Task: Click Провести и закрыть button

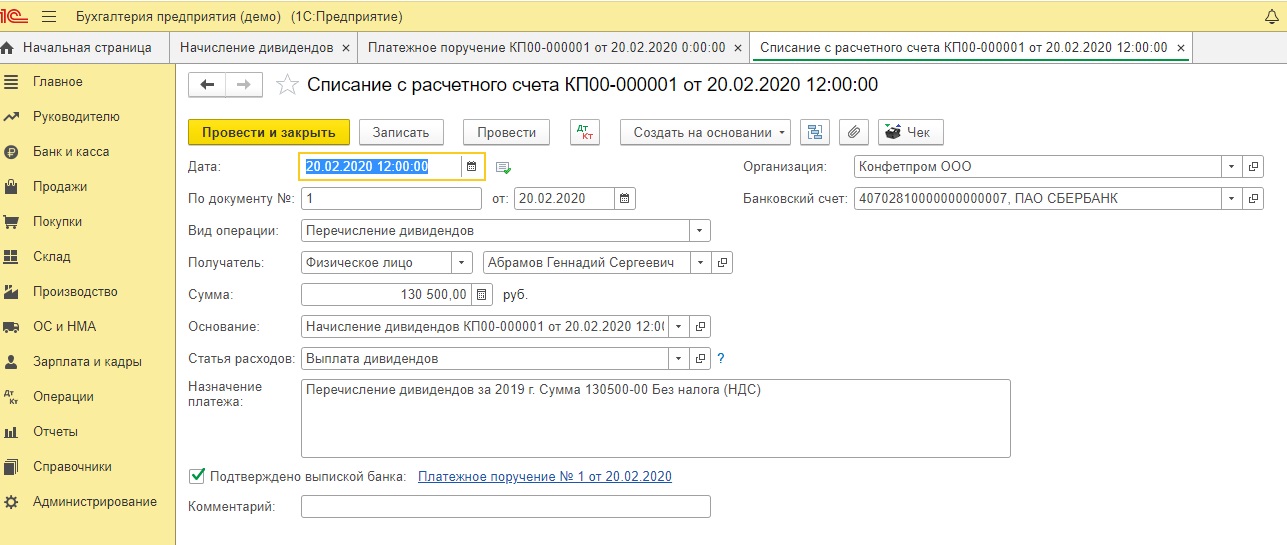Action: tap(269, 132)
